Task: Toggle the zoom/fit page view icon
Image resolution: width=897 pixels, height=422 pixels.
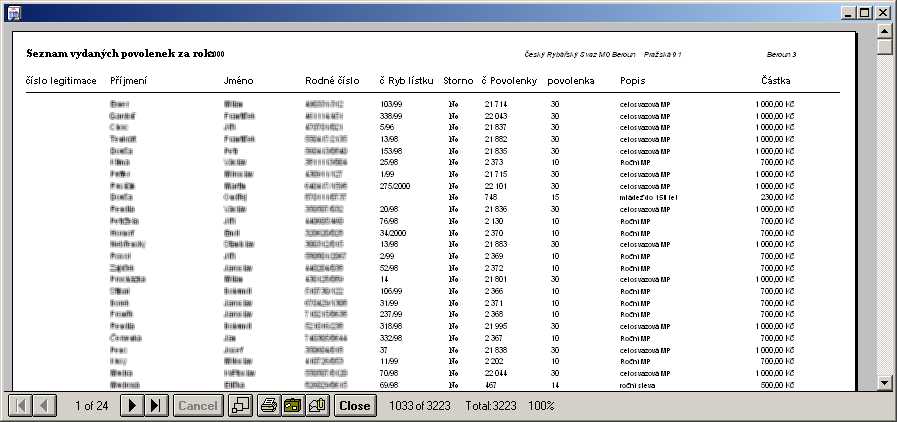Action: point(240,405)
